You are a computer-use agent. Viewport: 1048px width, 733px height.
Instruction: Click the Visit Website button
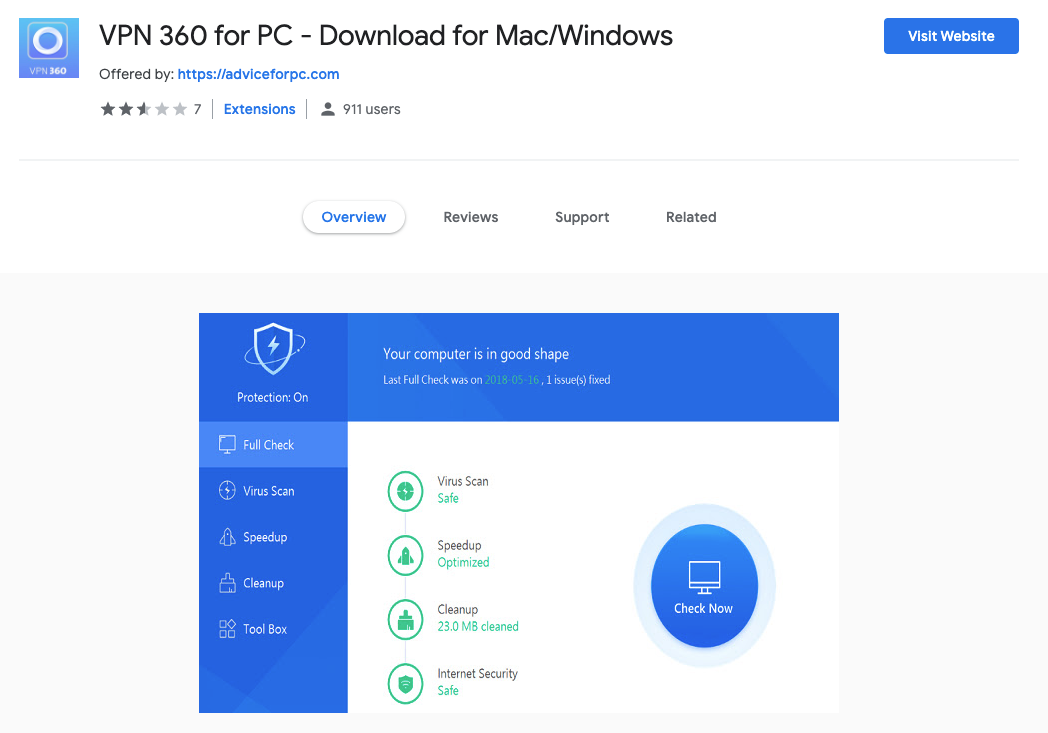(950, 35)
